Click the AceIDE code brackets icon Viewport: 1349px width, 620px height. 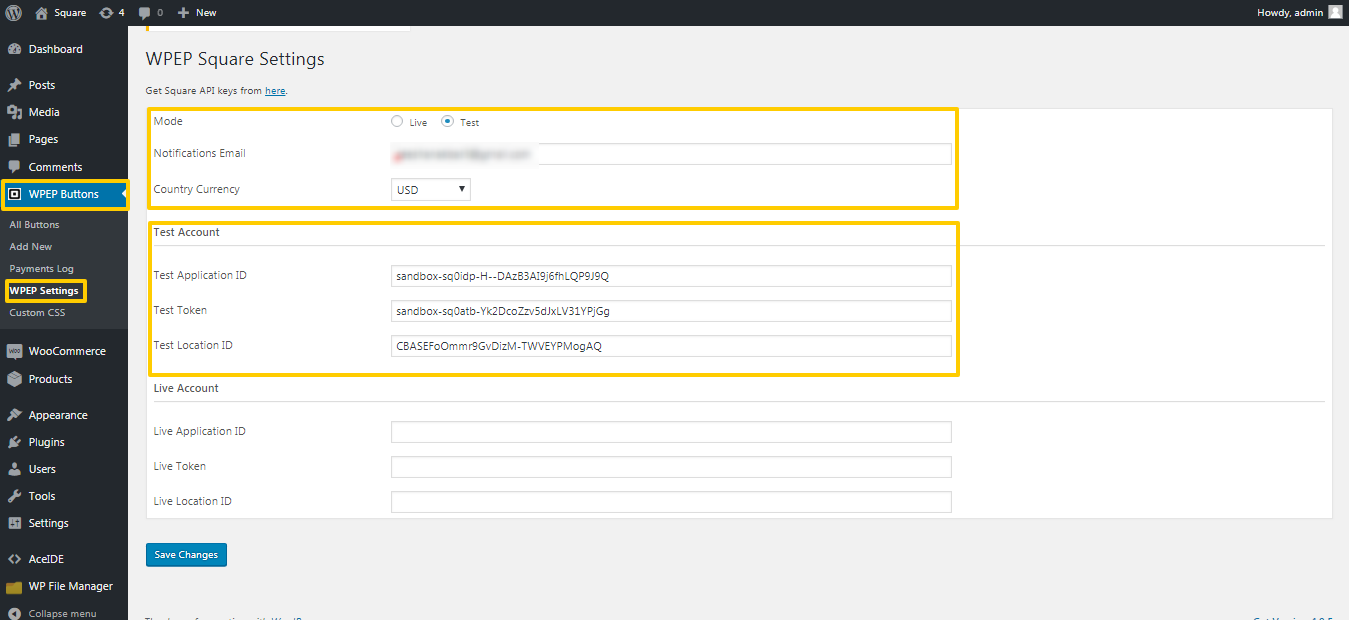click(15, 559)
